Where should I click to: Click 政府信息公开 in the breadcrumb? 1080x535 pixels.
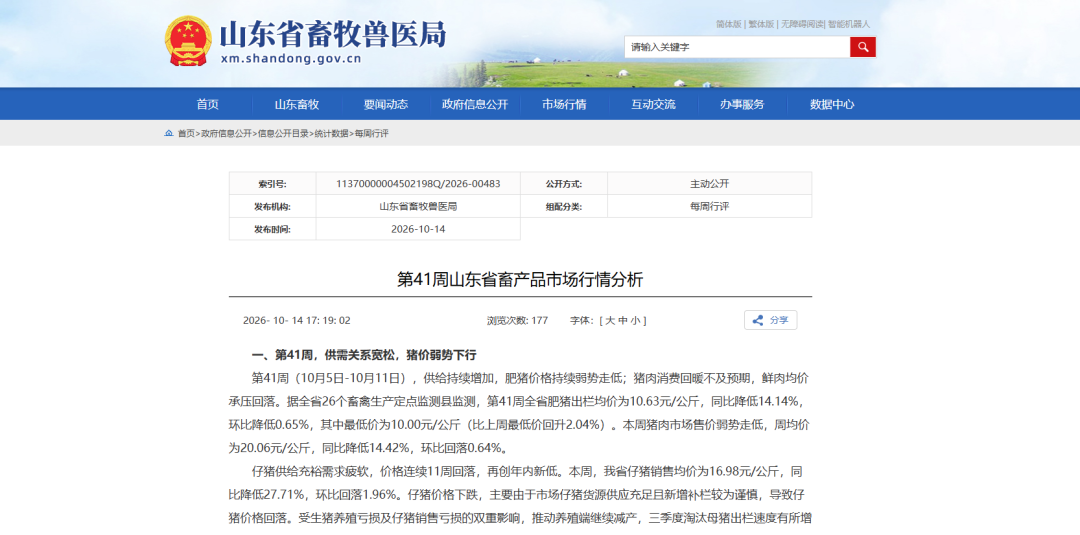pyautogui.click(x=226, y=134)
